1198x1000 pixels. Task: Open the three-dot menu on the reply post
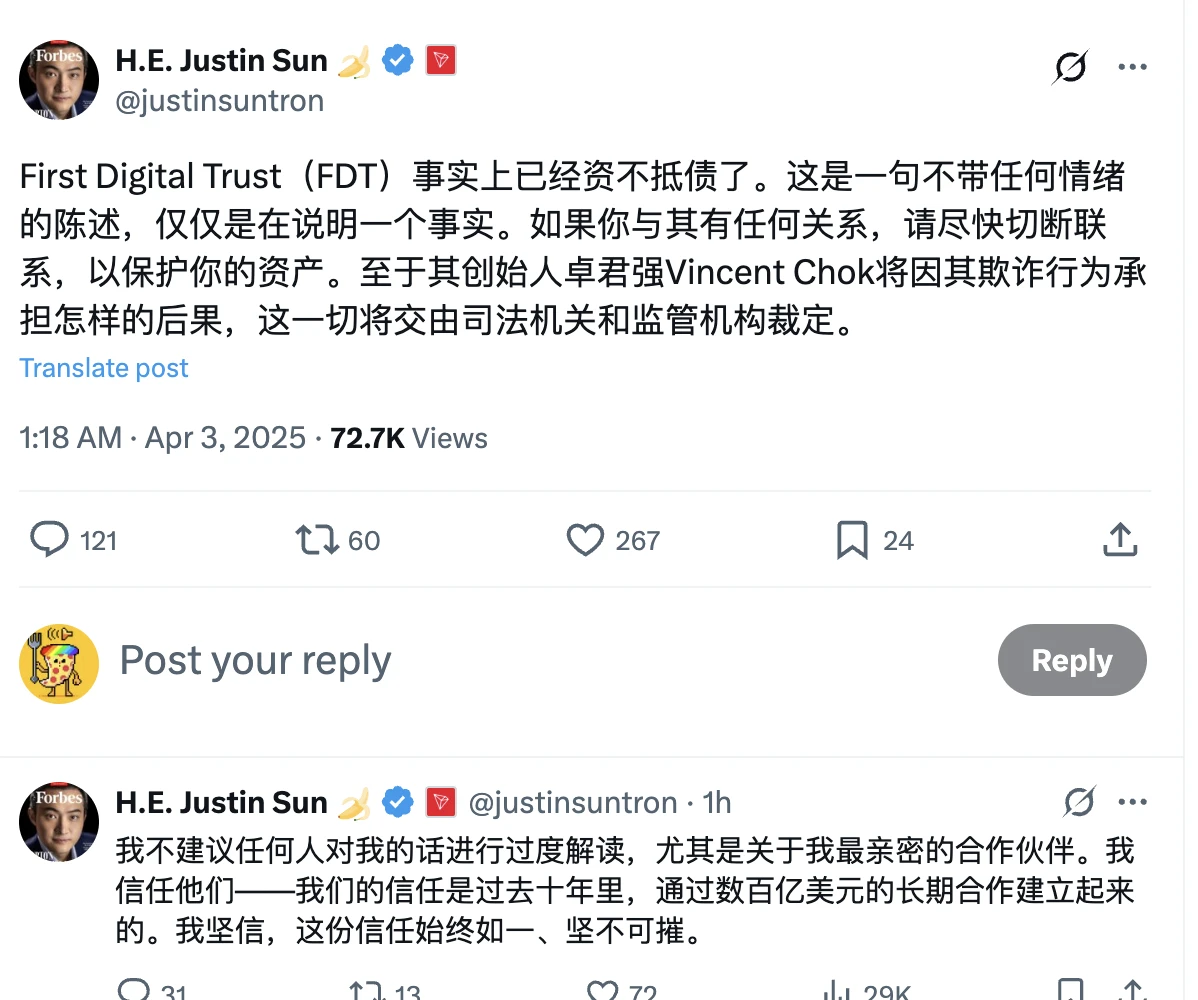point(1132,802)
